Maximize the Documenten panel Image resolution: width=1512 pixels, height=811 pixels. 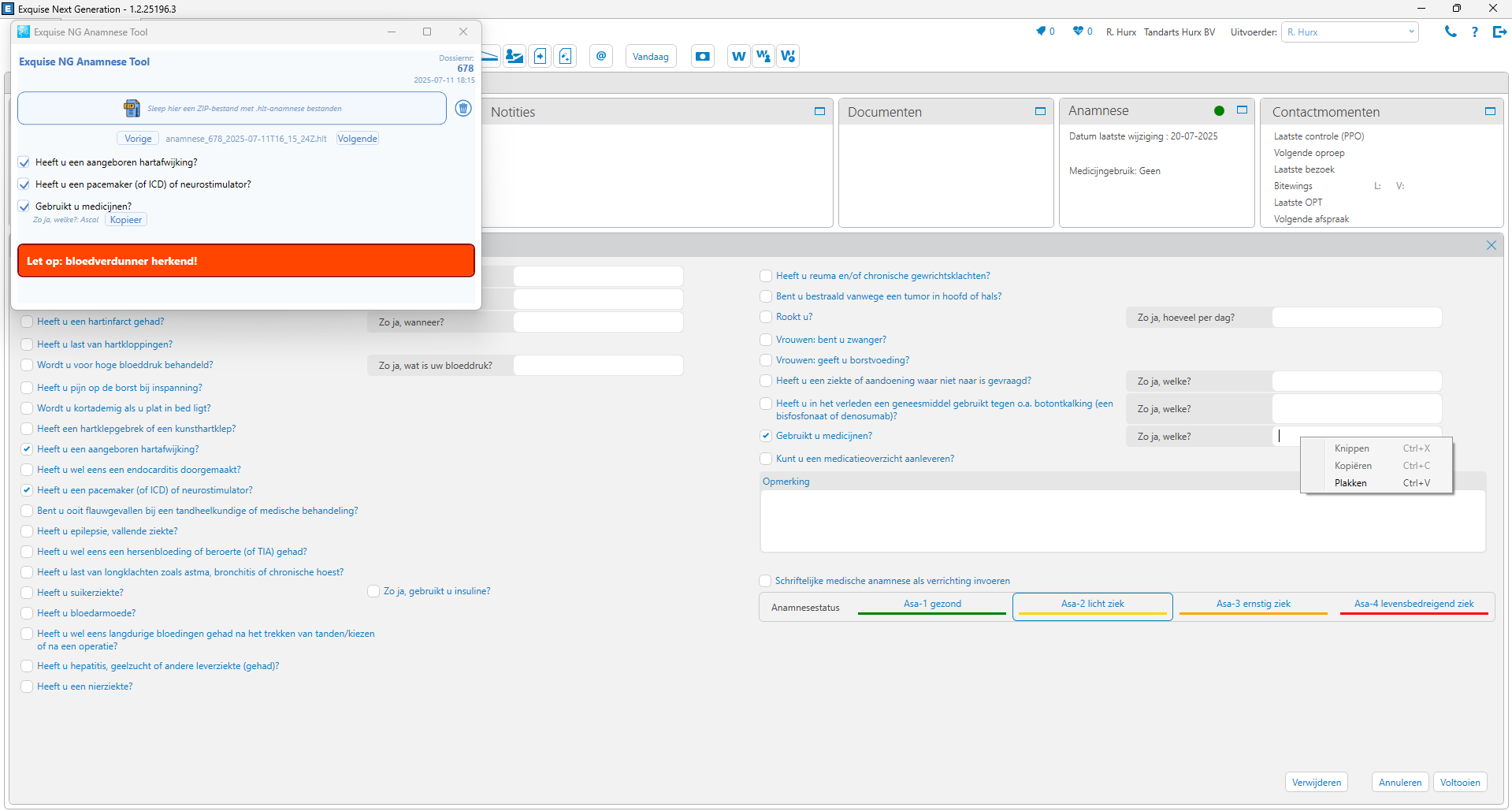point(1040,111)
